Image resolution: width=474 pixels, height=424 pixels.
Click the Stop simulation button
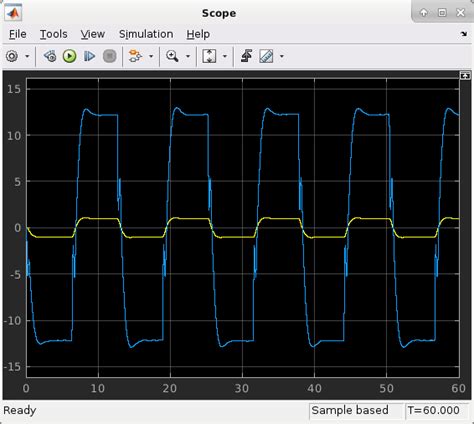[109, 56]
